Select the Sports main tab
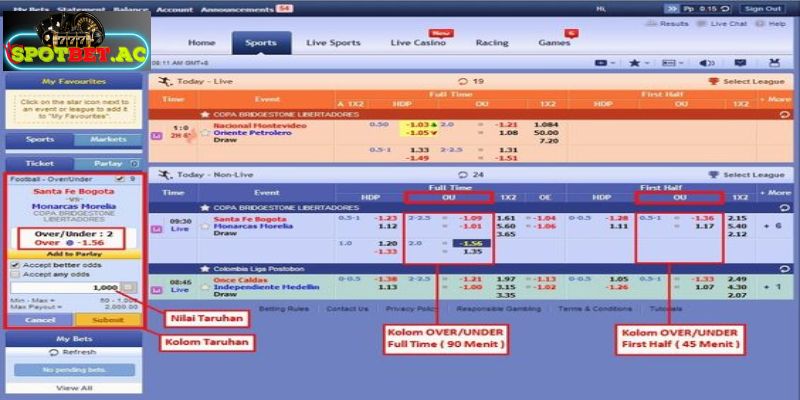 click(x=261, y=43)
